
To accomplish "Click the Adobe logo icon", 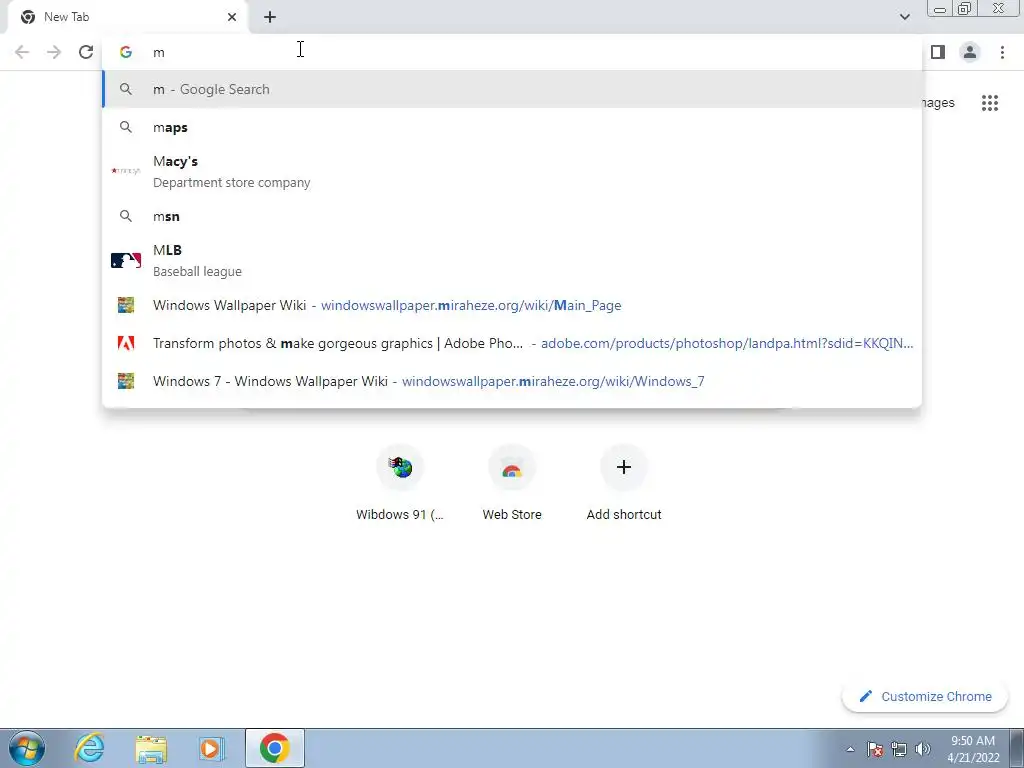I will tap(126, 343).
